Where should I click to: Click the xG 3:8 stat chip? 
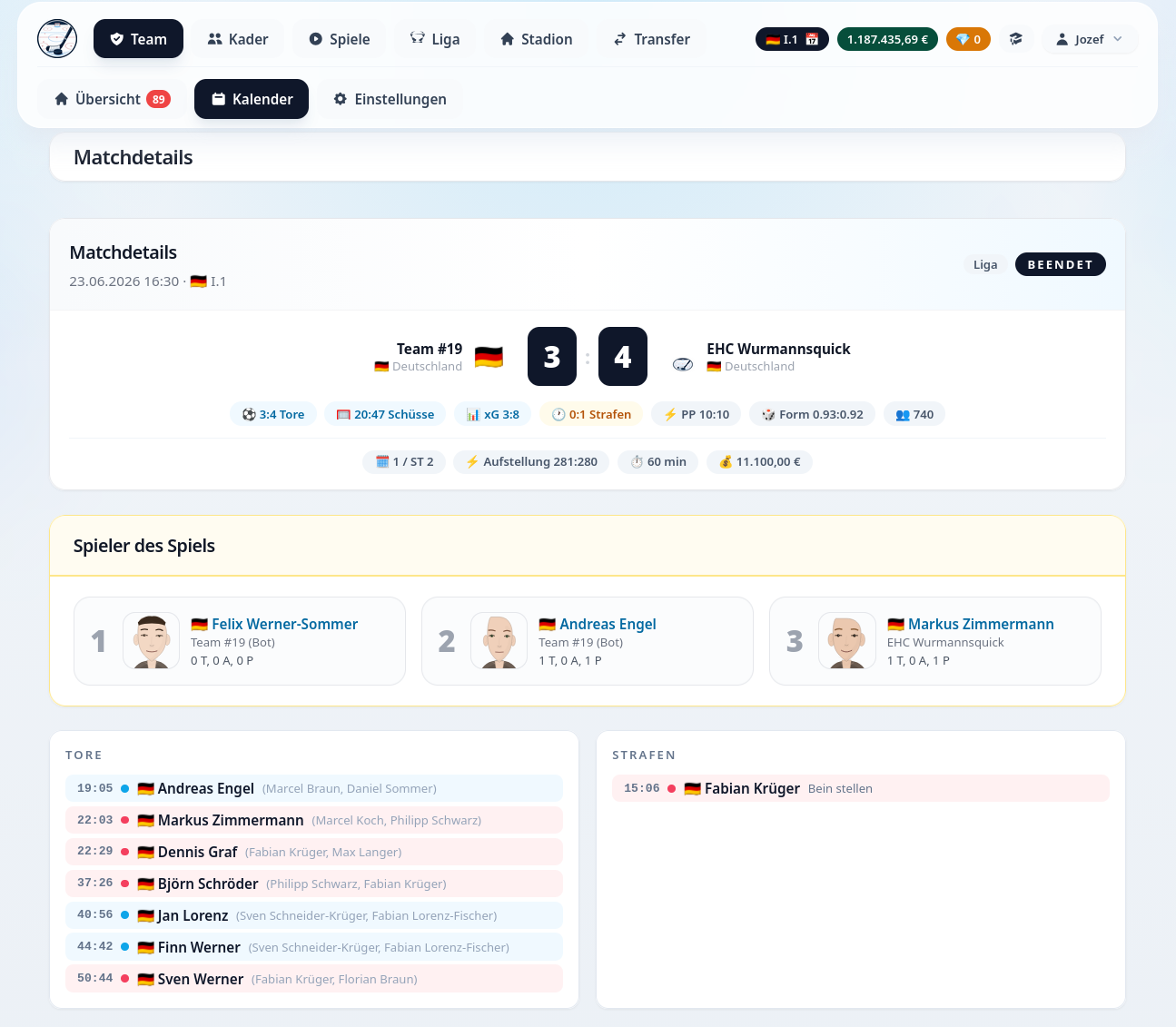click(493, 414)
